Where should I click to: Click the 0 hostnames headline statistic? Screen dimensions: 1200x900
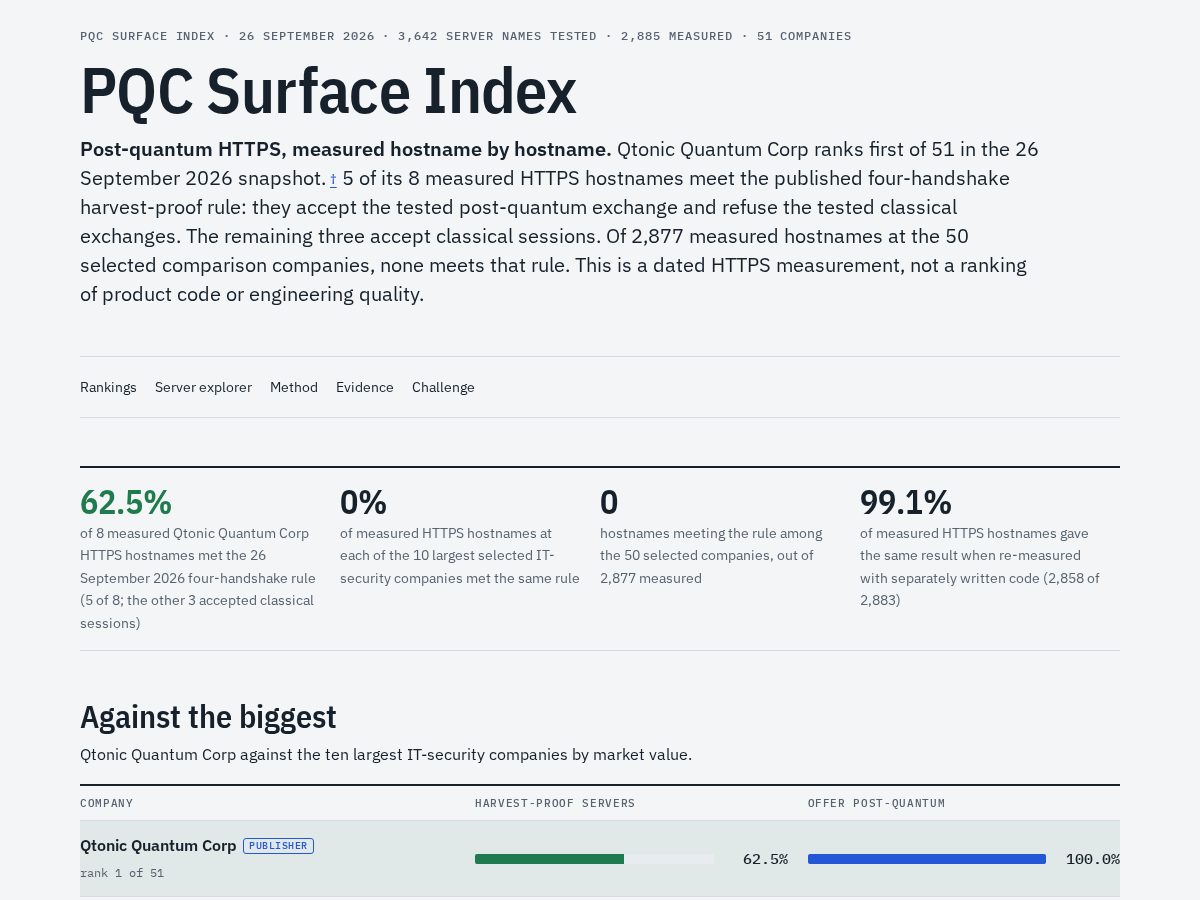point(609,502)
